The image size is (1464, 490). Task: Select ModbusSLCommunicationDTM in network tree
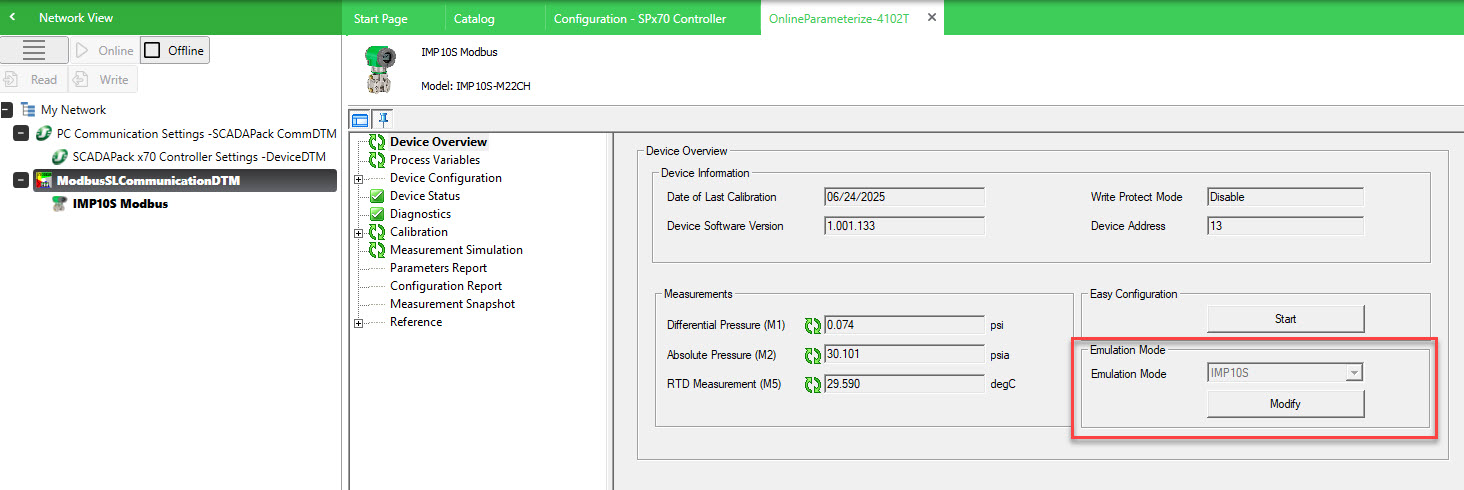tap(148, 180)
